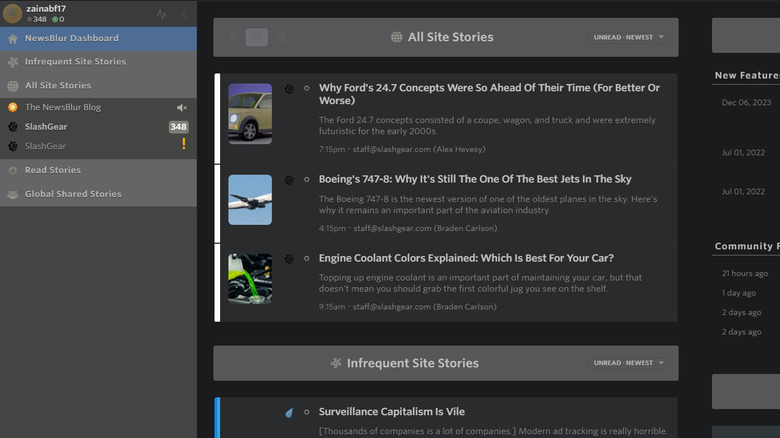This screenshot has height=438, width=780.
Task: Toggle unread dot on Ford 24.7 story
Action: pos(307,88)
